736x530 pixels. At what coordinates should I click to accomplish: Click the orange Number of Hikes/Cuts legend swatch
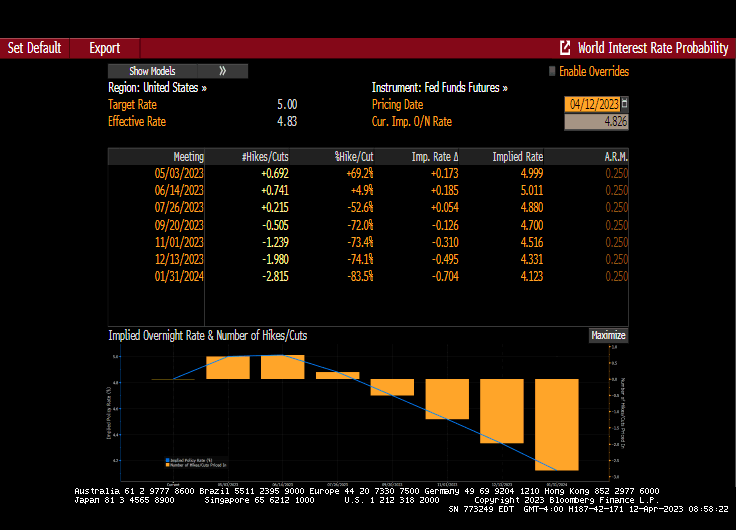166,465
